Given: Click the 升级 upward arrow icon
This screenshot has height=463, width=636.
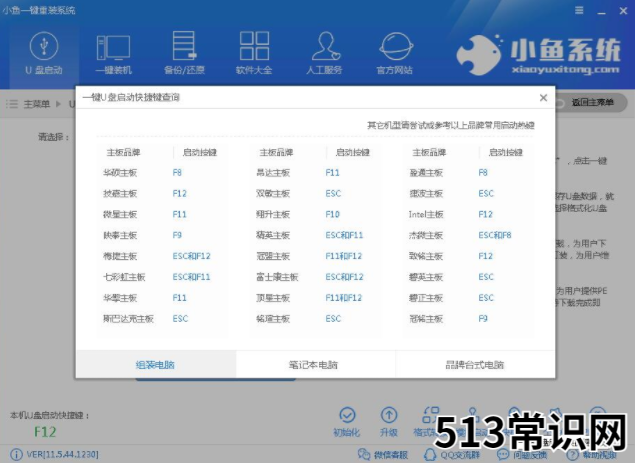Looking at the screenshot, I should (x=389, y=415).
